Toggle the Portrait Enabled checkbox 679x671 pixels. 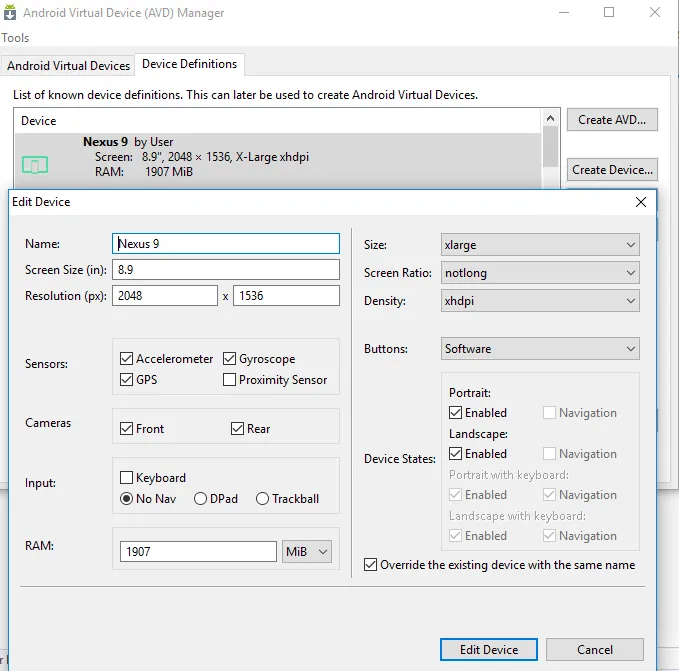(x=455, y=413)
